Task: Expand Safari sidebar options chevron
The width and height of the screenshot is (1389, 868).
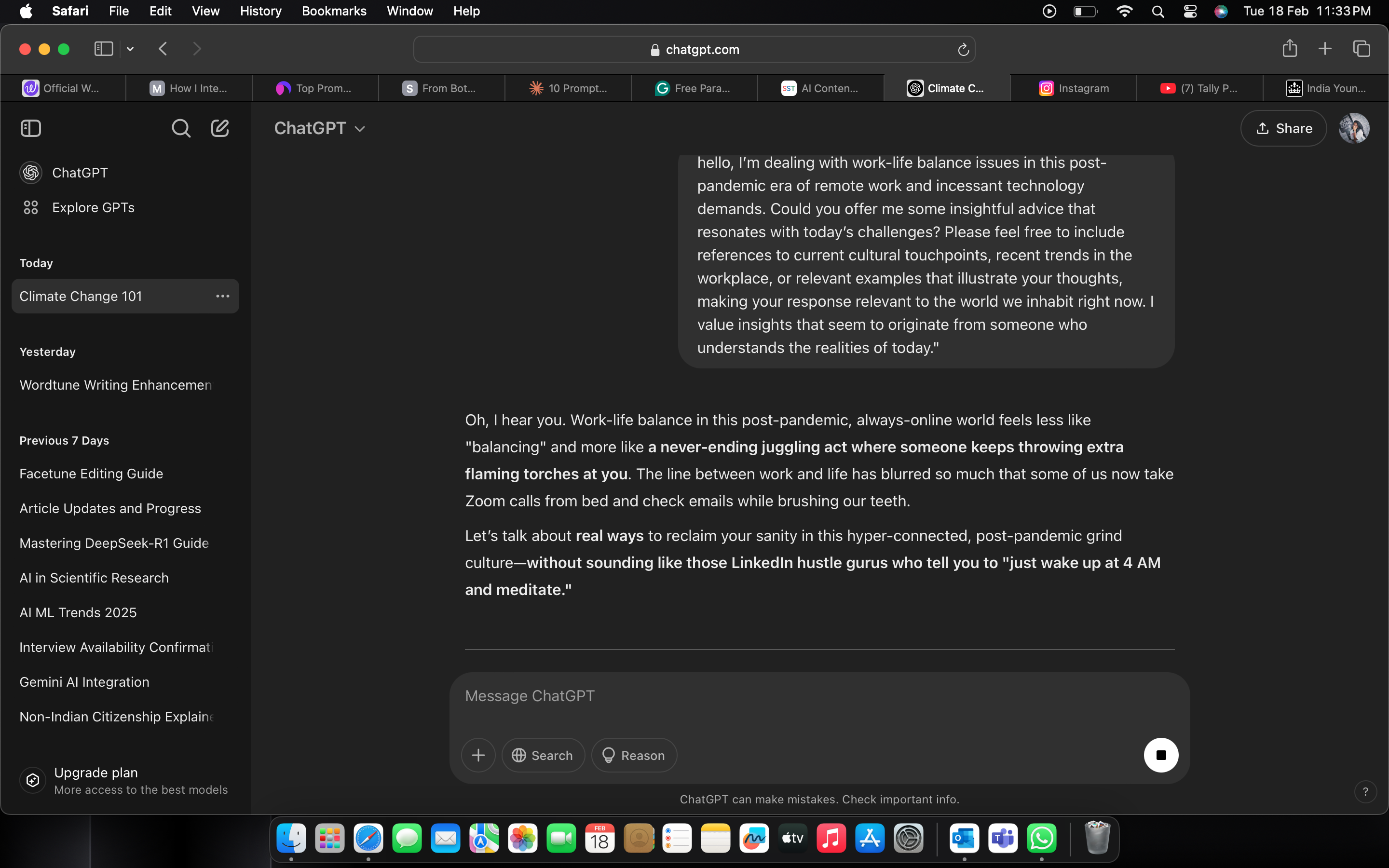Action: pyautogui.click(x=130, y=49)
